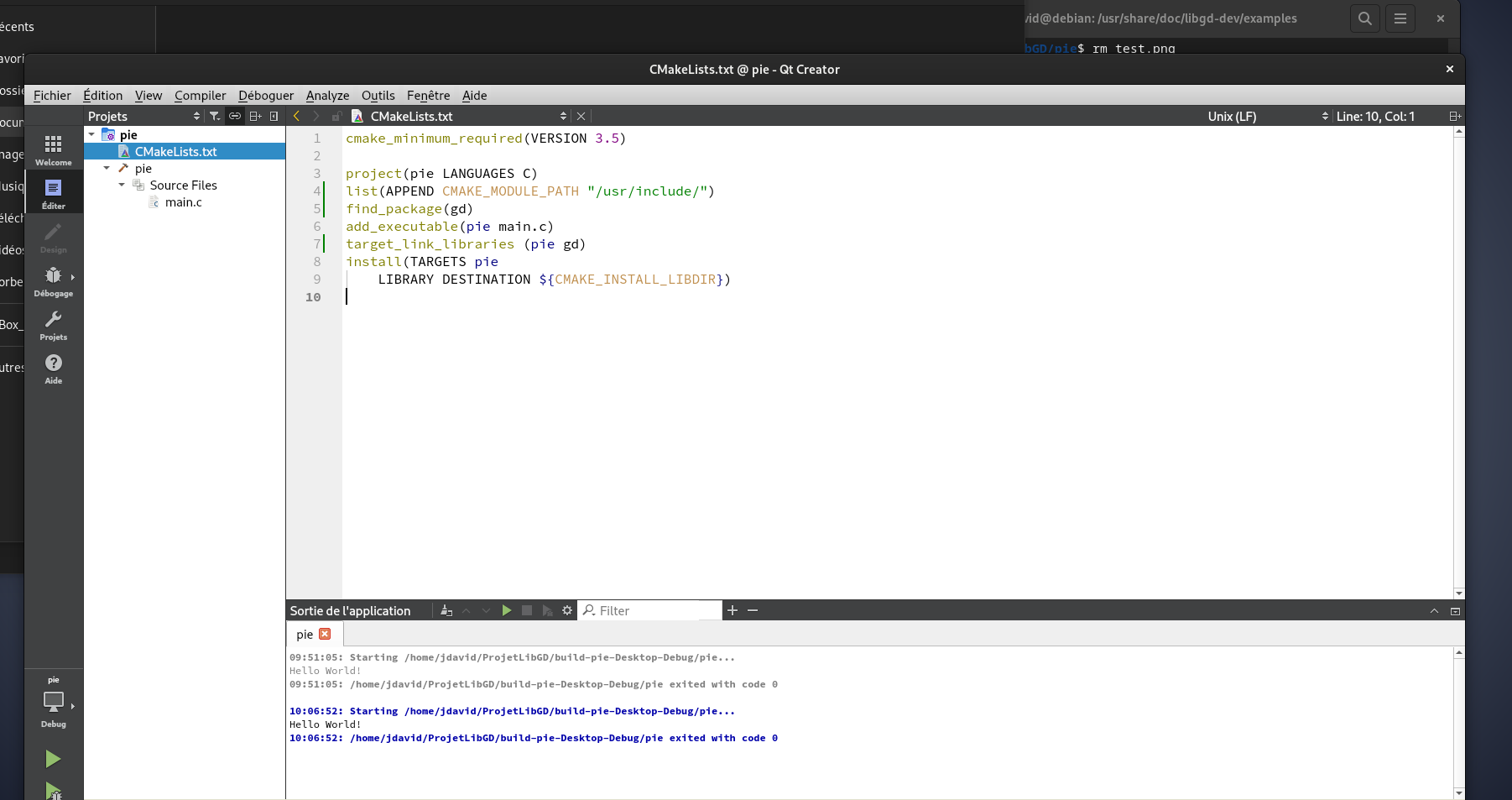
Task: Switch to Débogage mode
Action: point(54,281)
